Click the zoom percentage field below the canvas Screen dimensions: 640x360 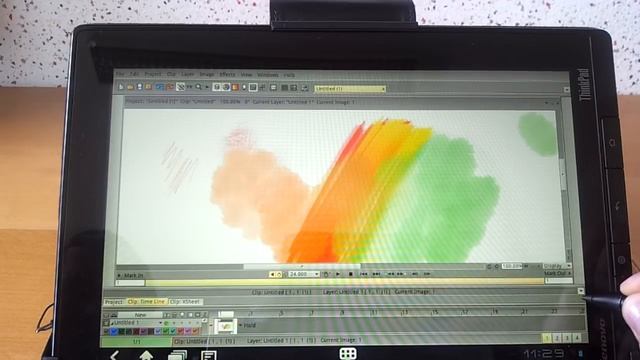pyautogui.click(x=512, y=266)
